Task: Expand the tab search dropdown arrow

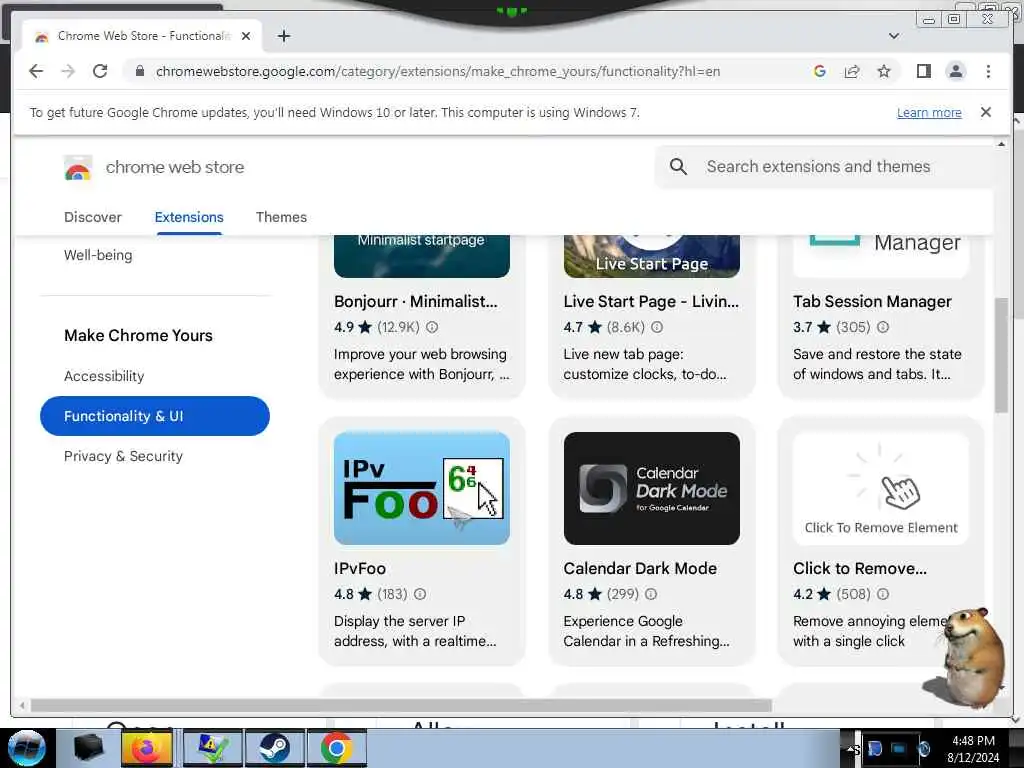Action: 894,36
